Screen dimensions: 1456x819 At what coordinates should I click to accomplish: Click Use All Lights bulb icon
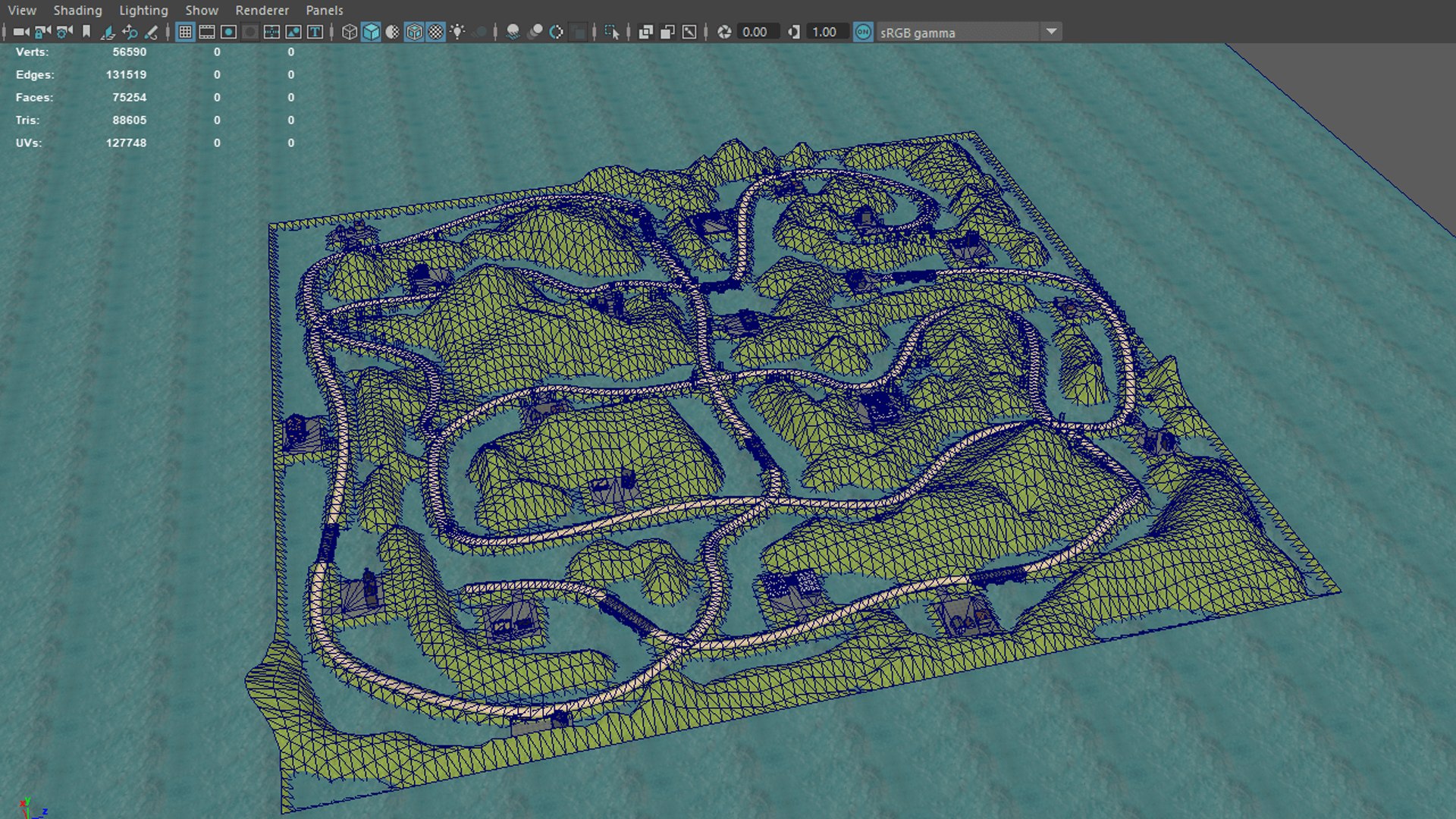[x=457, y=32]
